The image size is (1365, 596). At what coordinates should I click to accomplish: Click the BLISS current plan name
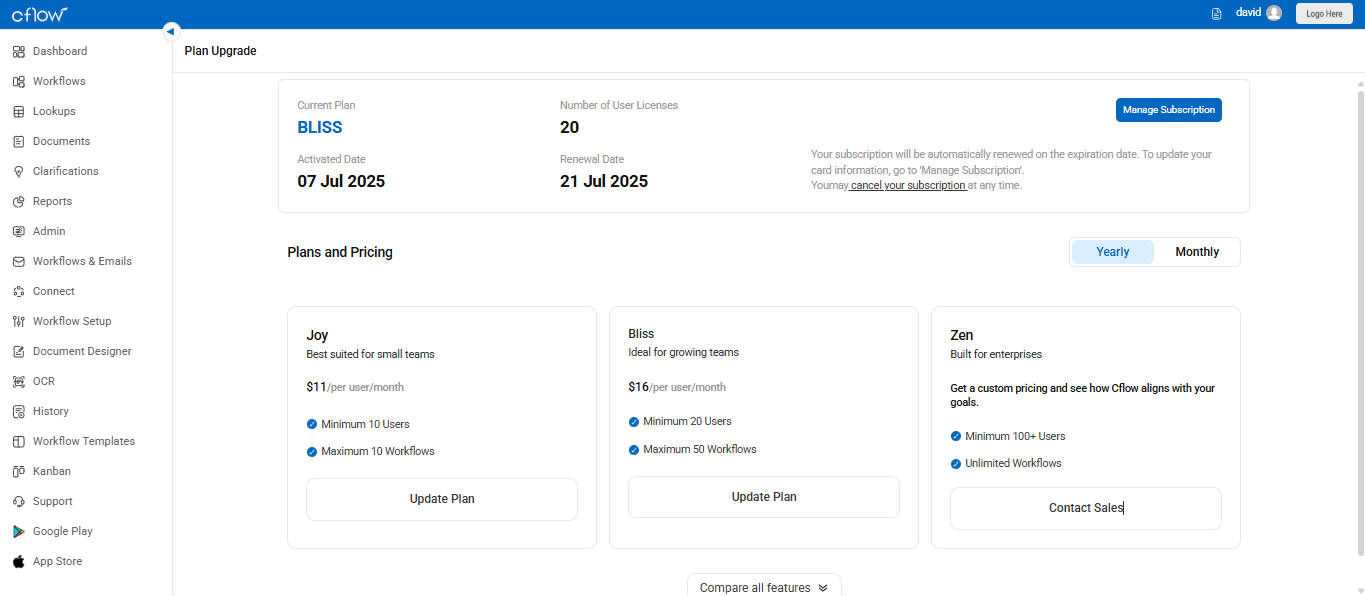tap(320, 127)
